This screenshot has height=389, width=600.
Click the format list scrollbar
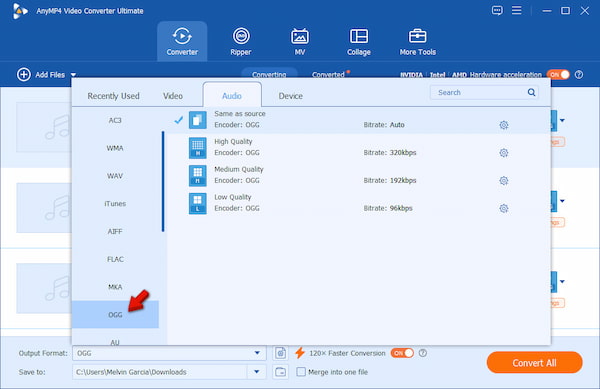coord(163,181)
